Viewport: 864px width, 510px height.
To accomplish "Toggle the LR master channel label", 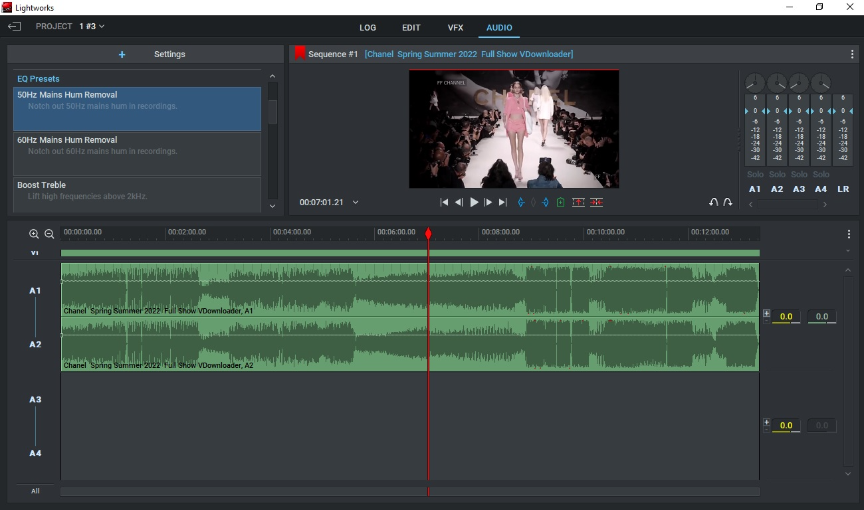I will pos(843,189).
